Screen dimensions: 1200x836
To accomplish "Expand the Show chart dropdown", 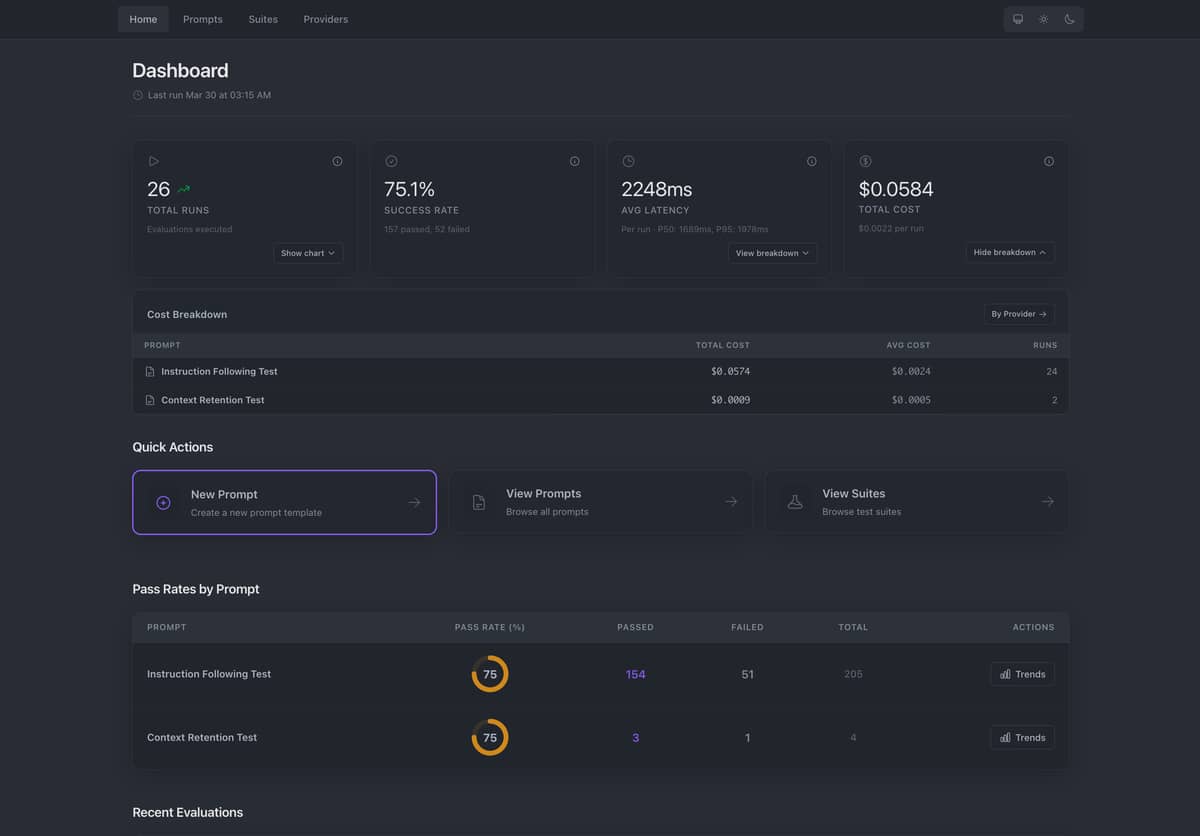I will [x=308, y=253].
